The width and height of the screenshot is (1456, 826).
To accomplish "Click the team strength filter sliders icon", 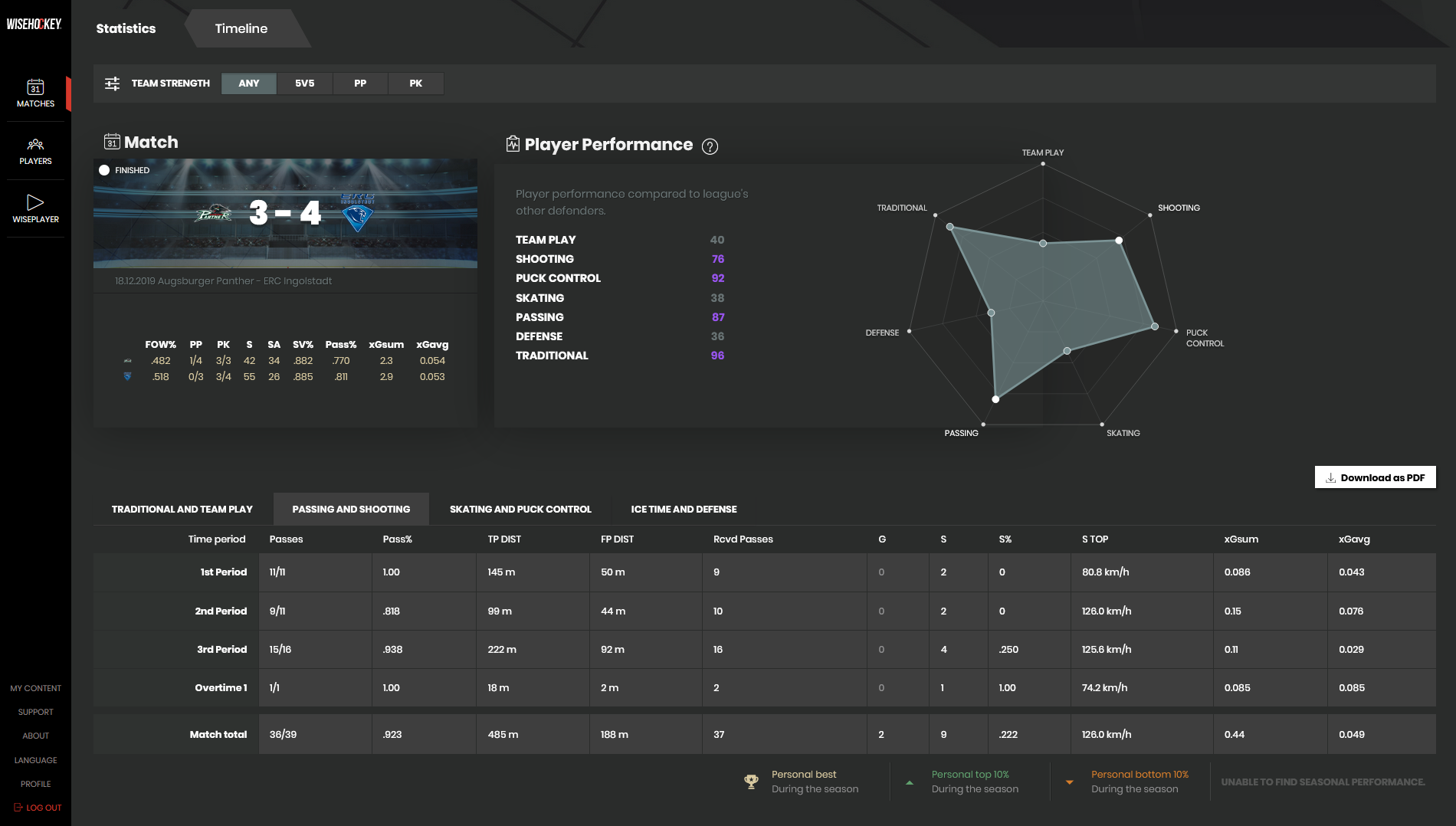I will (112, 84).
